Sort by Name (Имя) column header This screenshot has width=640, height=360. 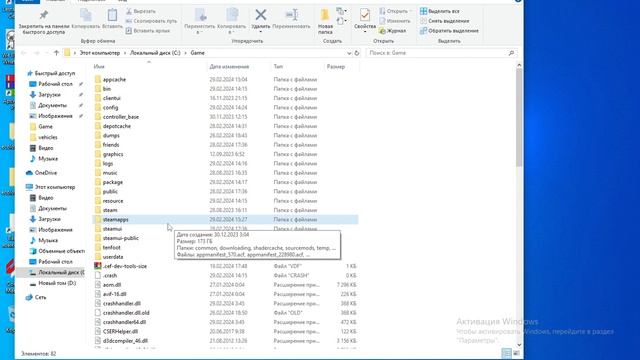tap(99, 67)
